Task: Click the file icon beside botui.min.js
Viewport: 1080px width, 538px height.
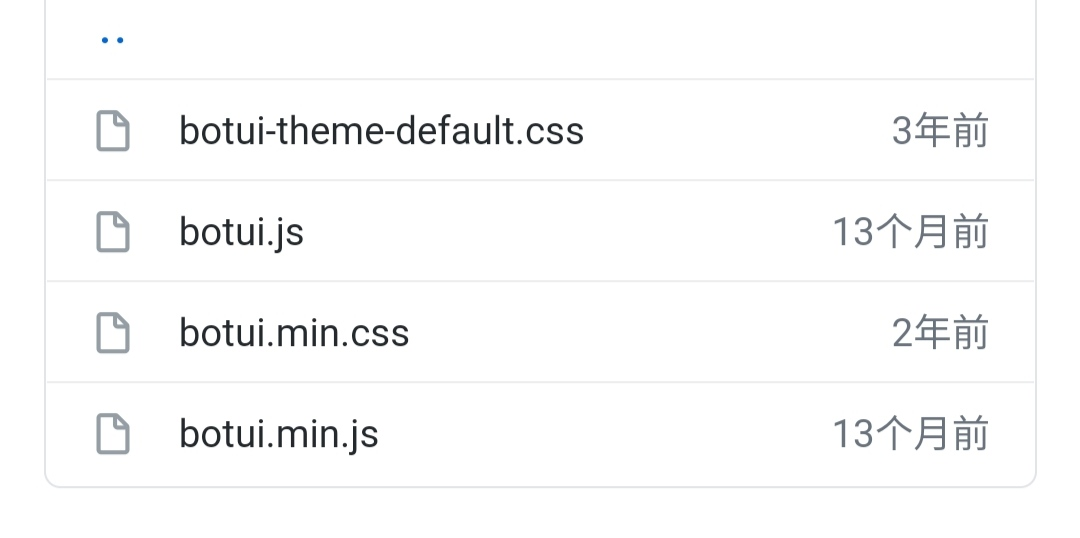Action: (113, 434)
